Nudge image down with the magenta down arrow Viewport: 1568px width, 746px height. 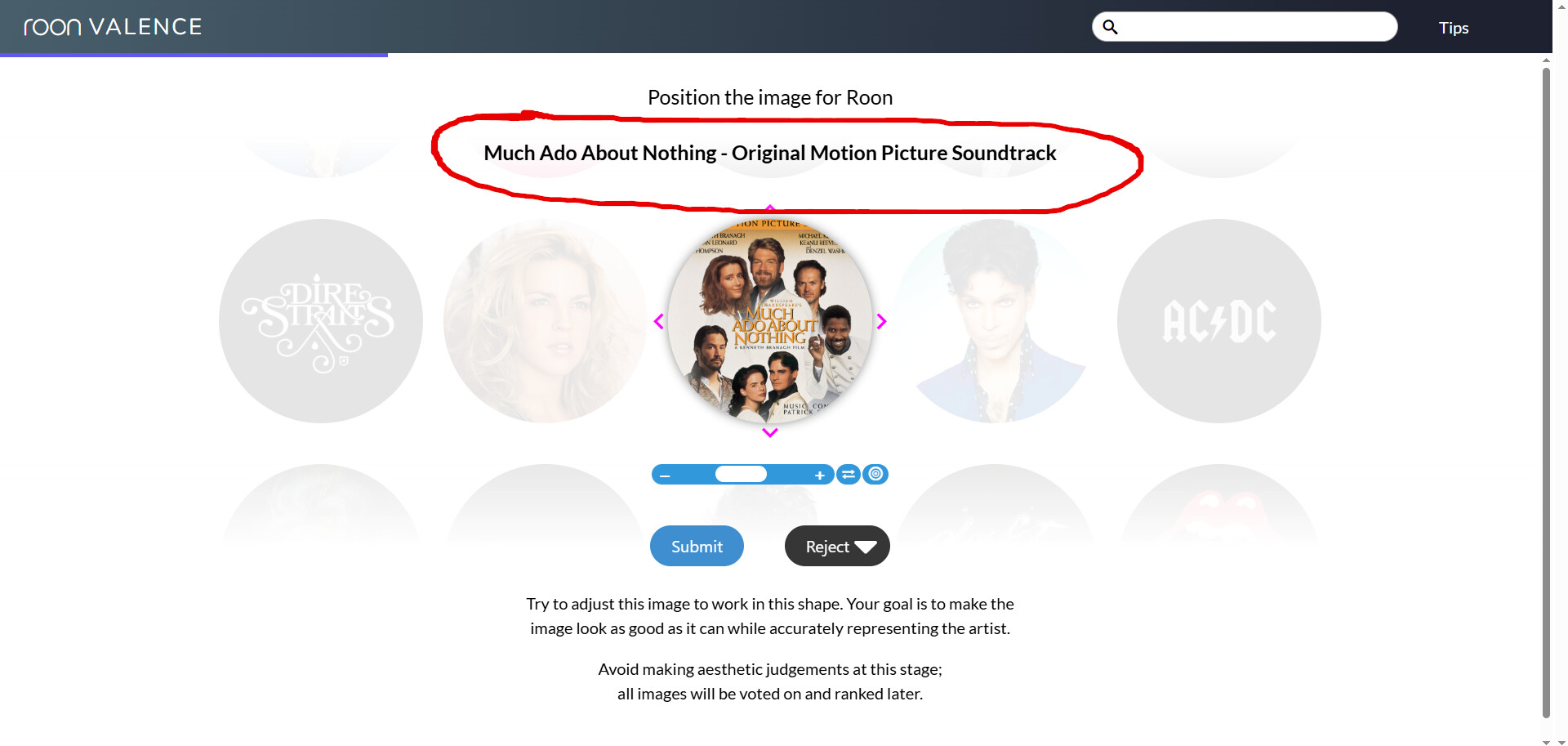(770, 433)
